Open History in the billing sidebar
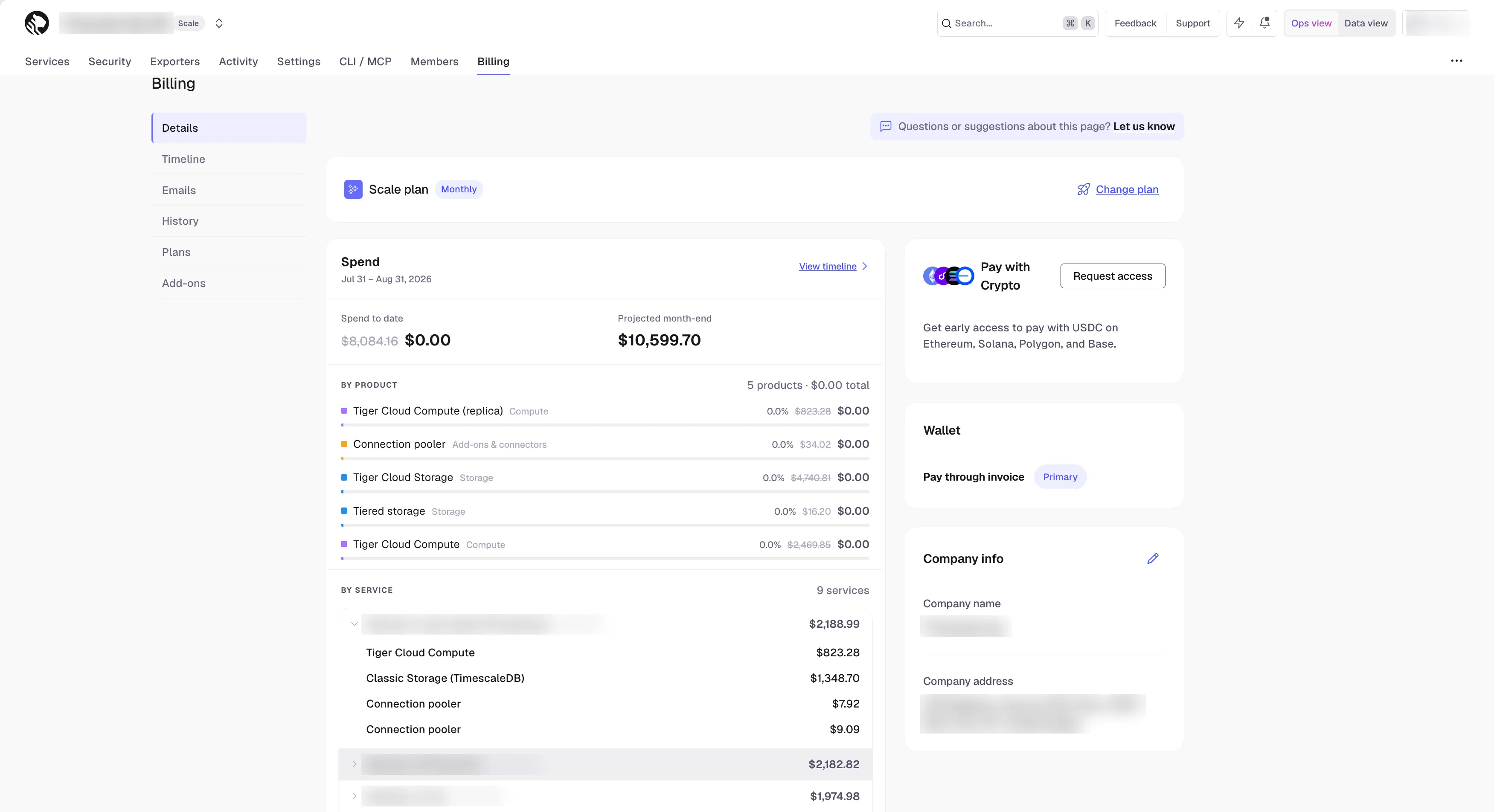Viewport: 1494px width, 812px height. pyautogui.click(x=229, y=221)
